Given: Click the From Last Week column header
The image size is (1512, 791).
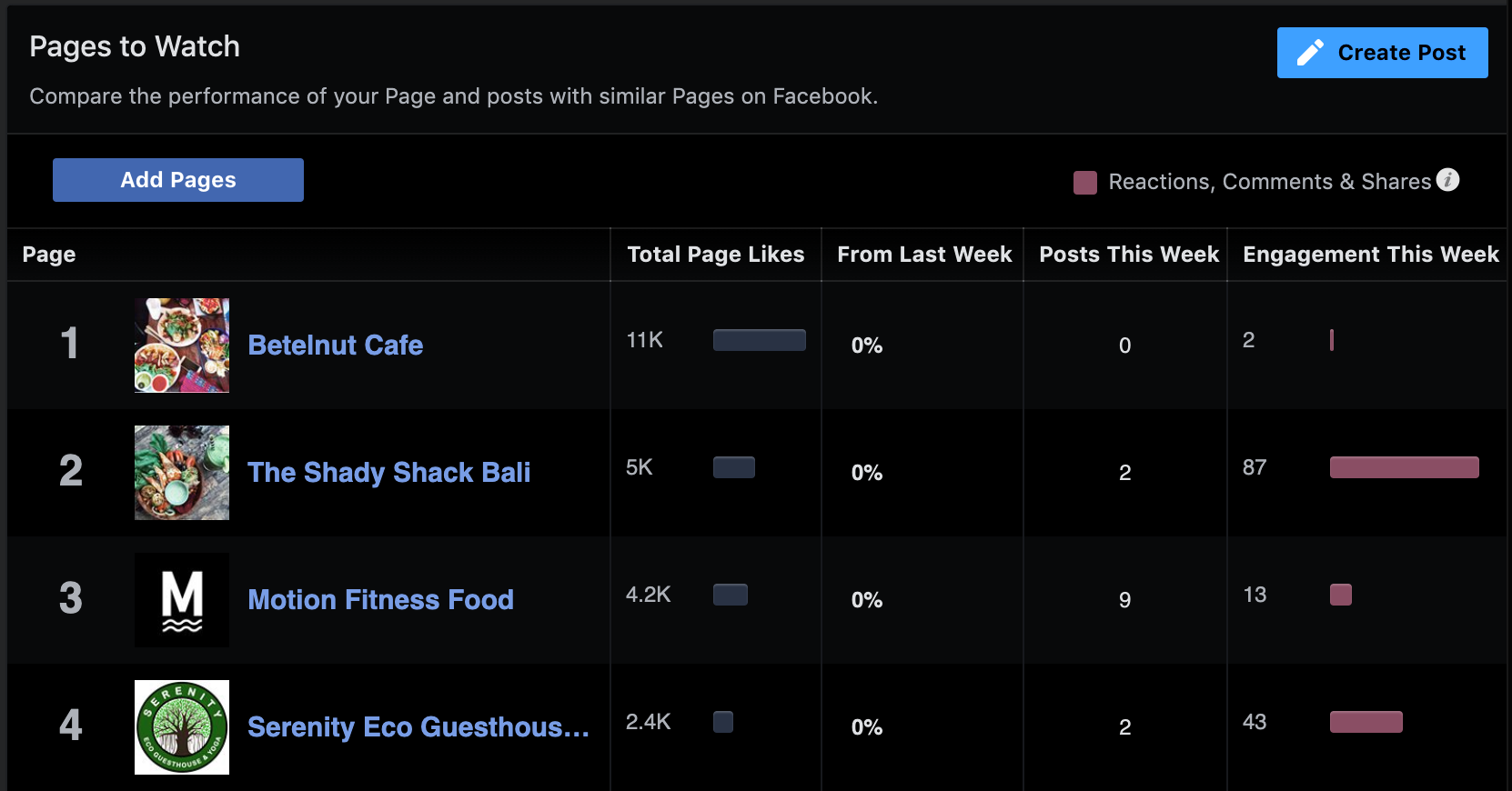Looking at the screenshot, I should point(924,255).
